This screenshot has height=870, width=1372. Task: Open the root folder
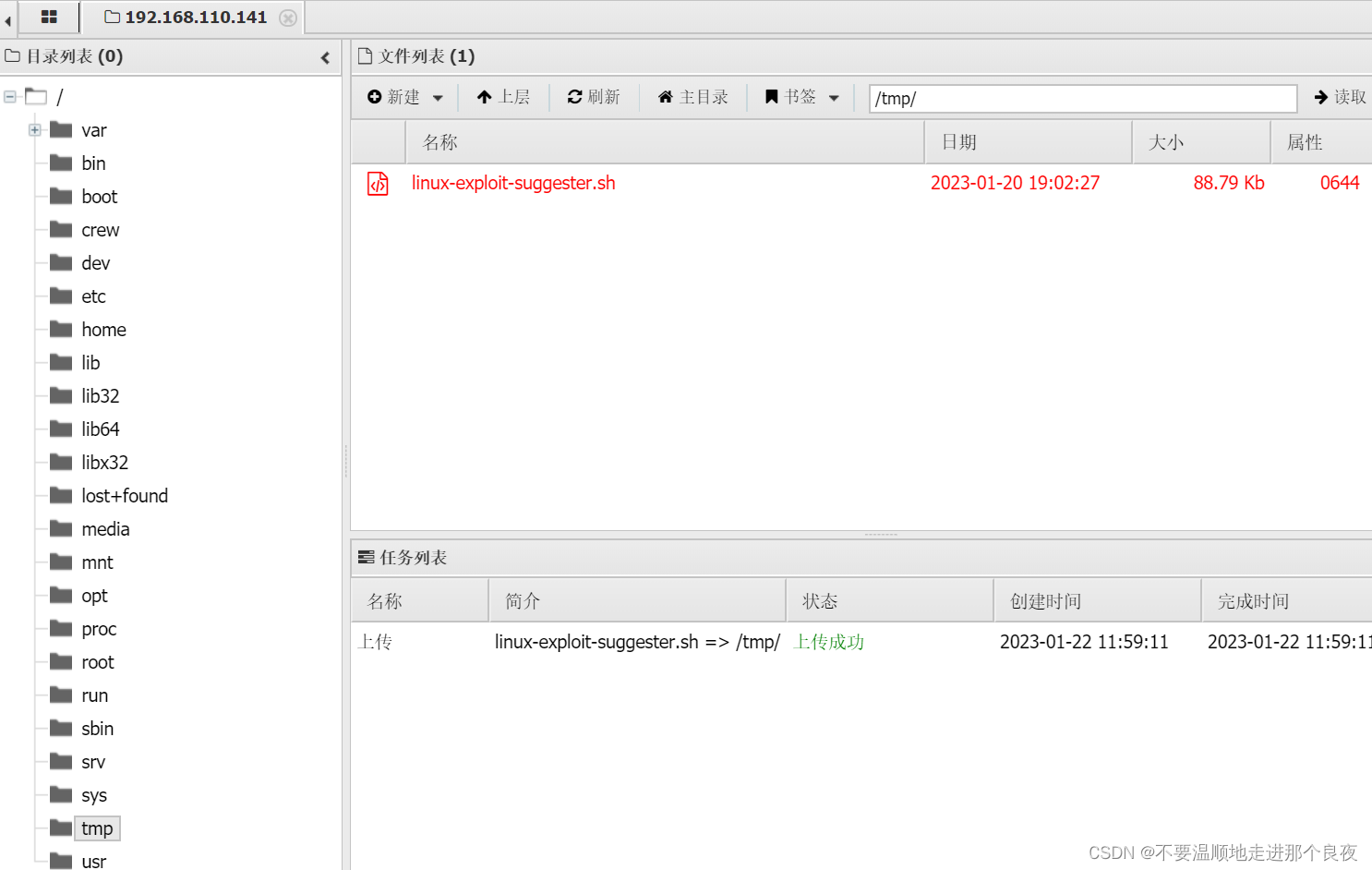click(97, 662)
